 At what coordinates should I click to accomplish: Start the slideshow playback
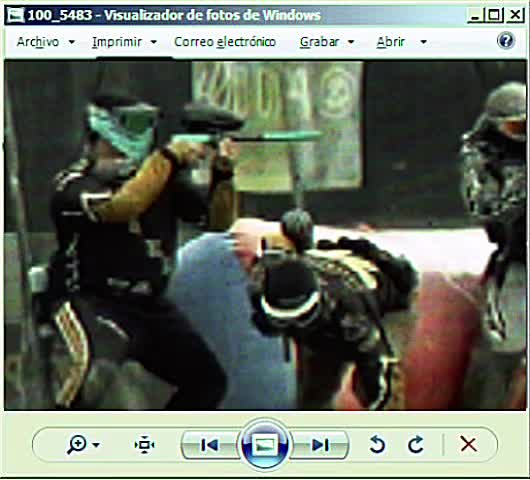point(265,444)
